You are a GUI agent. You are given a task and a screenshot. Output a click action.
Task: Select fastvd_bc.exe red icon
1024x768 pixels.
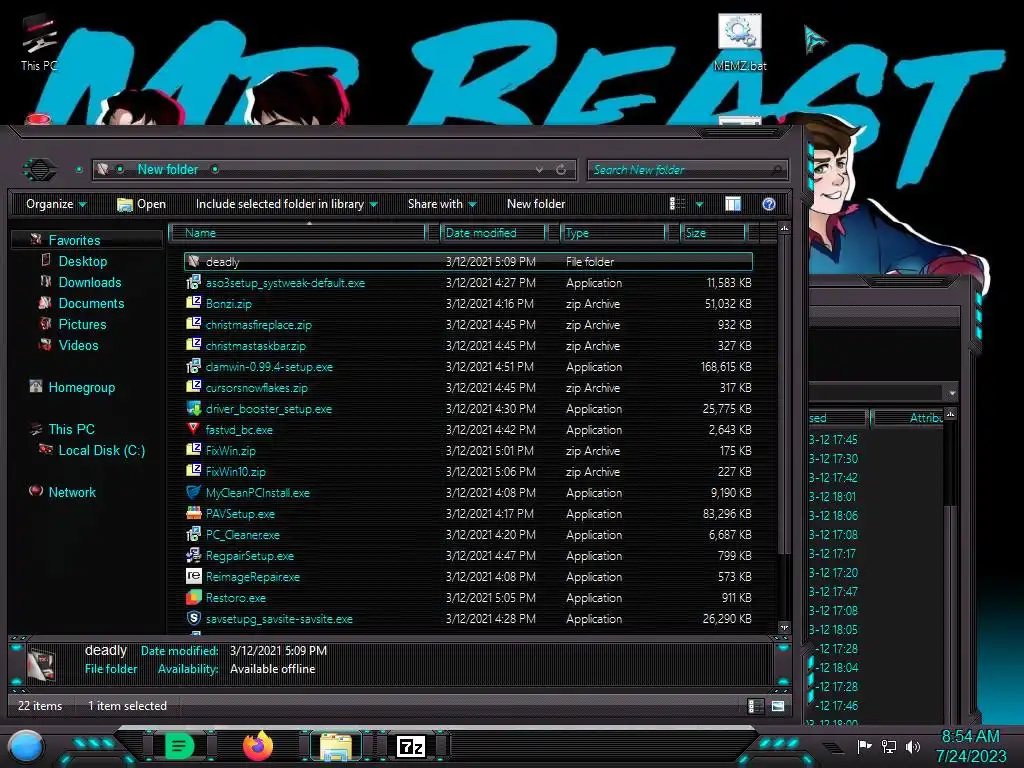(193, 429)
